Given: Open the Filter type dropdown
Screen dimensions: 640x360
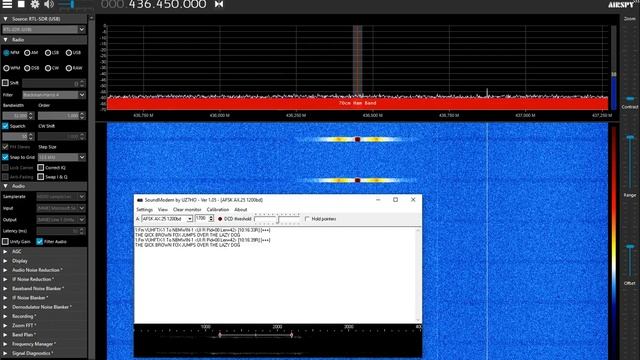Looking at the screenshot, I should click(54, 95).
